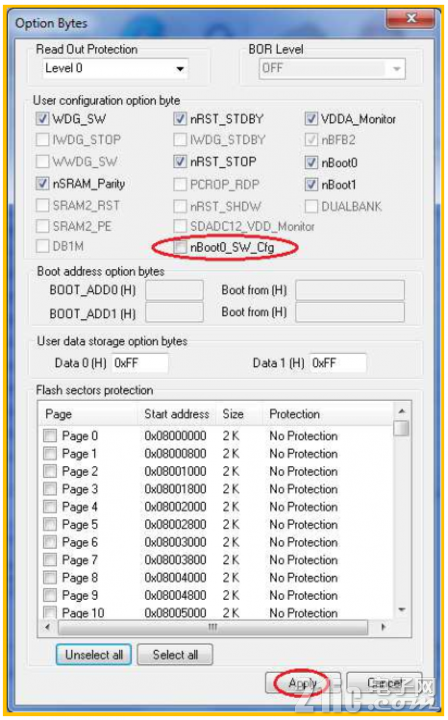Check the Page 5 sector checkbox
This screenshot has height=720, width=448.
tap(50, 524)
